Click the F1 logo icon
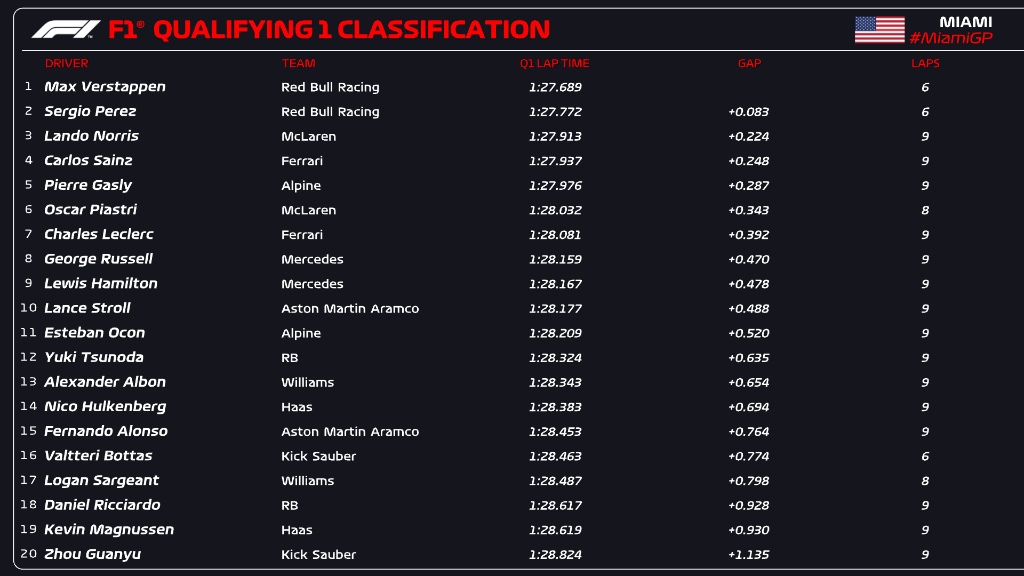The width and height of the screenshot is (1024, 576). click(x=66, y=29)
